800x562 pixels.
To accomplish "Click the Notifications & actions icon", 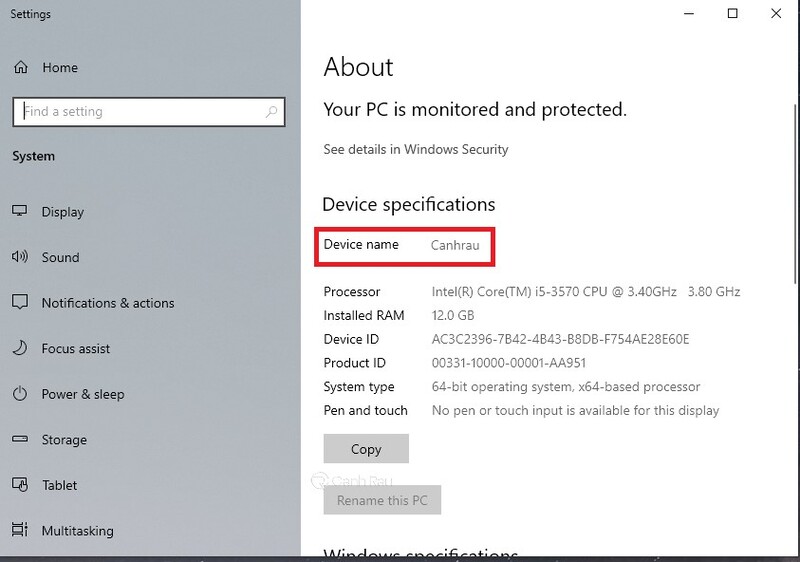I will tap(20, 302).
